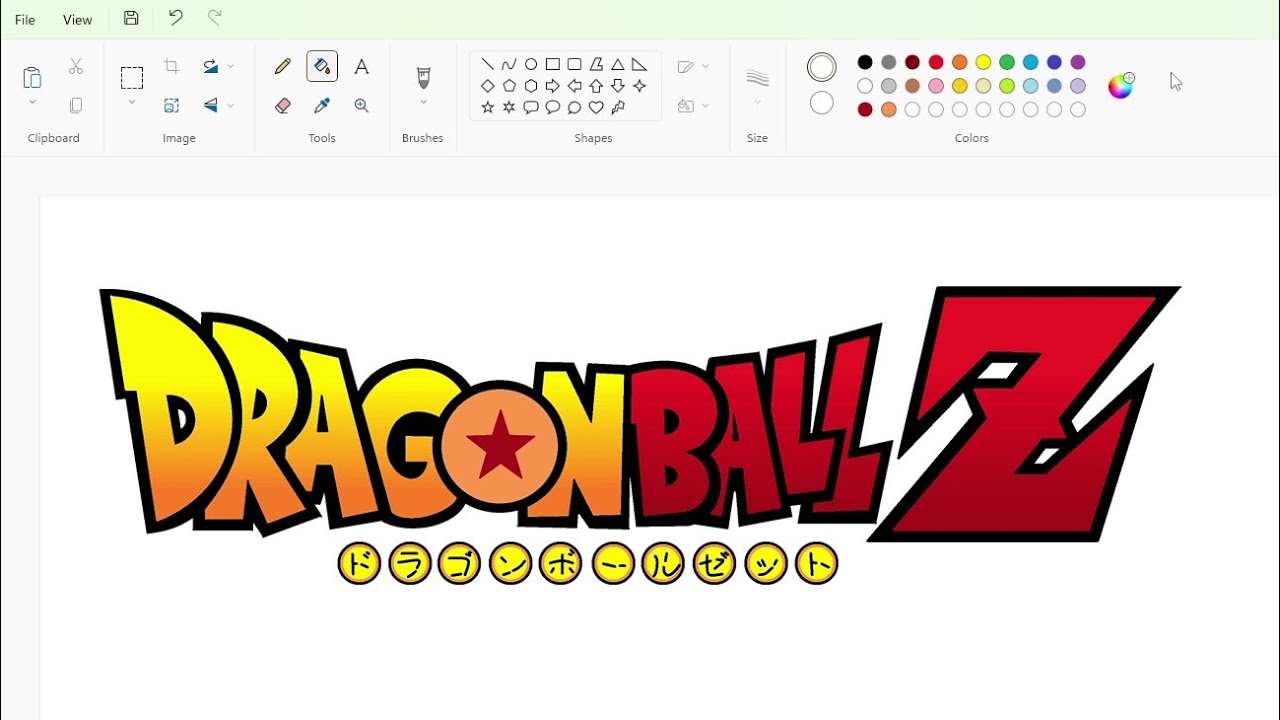Click the red Z letter on canvas

point(1025,415)
